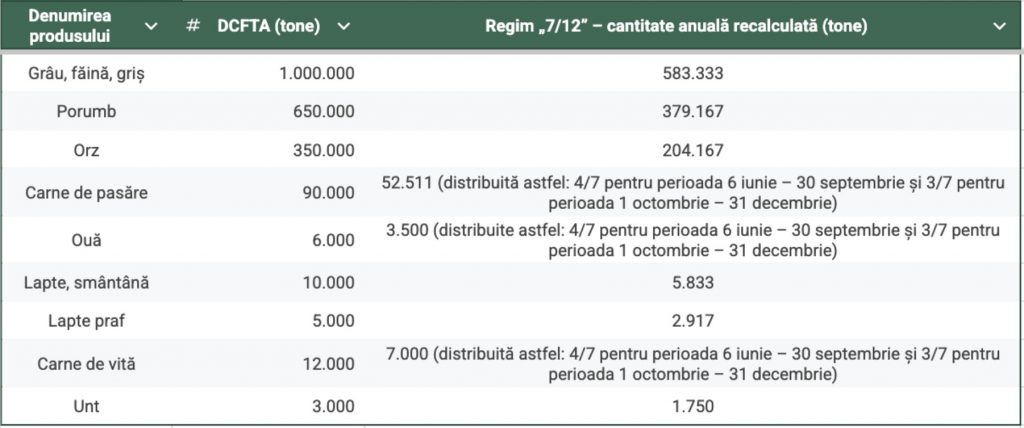Select the Grâu, făină, griș cell
This screenshot has height=428, width=1024.
(x=86, y=73)
